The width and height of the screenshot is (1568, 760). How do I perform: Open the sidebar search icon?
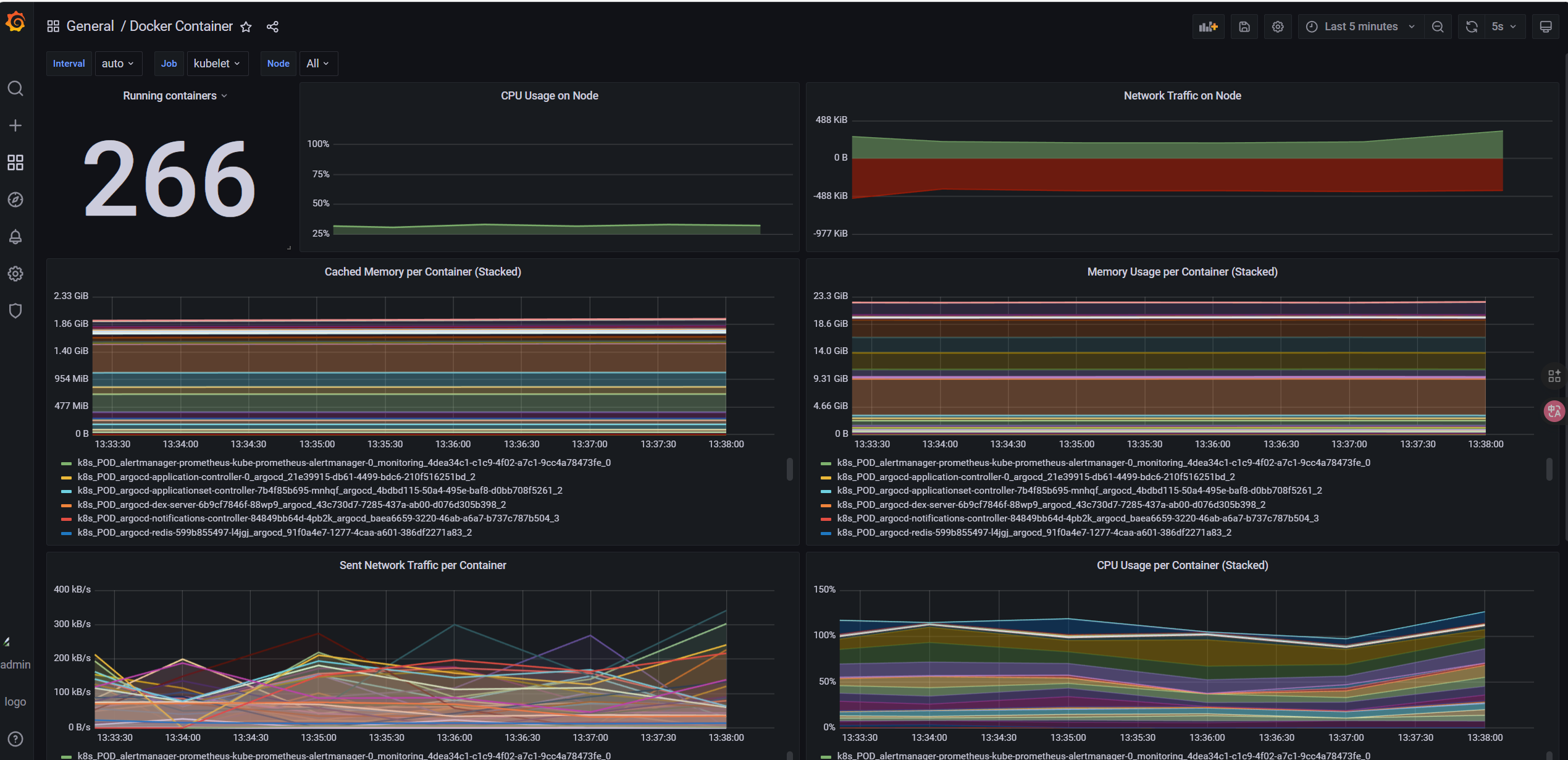pyautogui.click(x=15, y=88)
